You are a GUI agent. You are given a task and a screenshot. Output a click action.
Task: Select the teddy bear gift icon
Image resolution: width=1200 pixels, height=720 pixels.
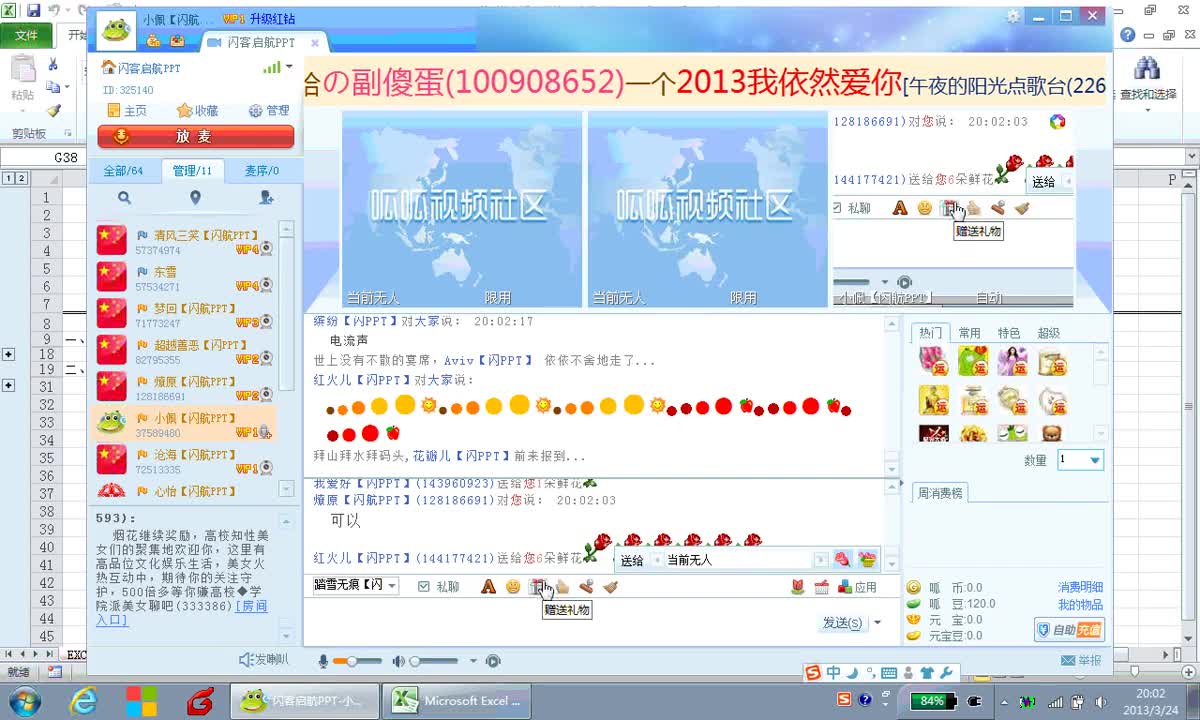(1052, 433)
